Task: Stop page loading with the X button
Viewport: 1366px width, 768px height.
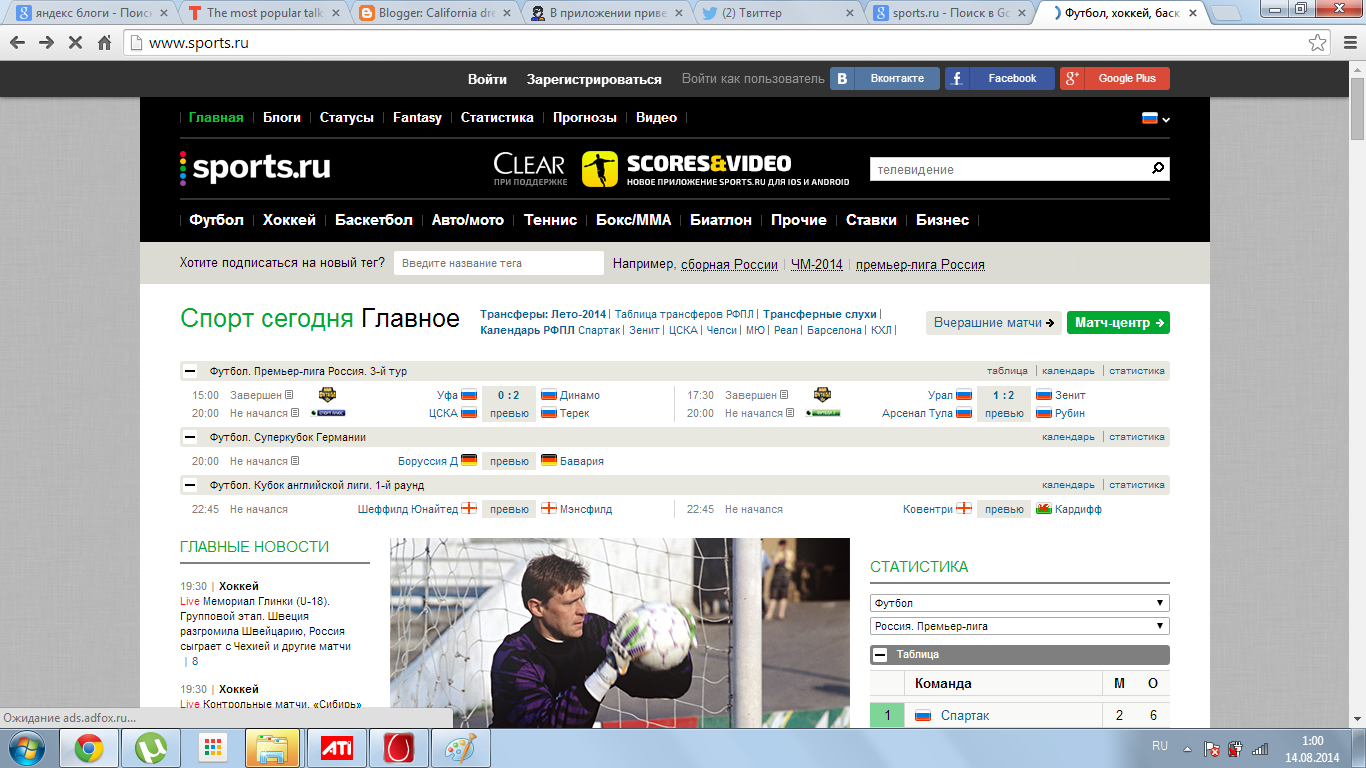Action: pyautogui.click(x=75, y=43)
